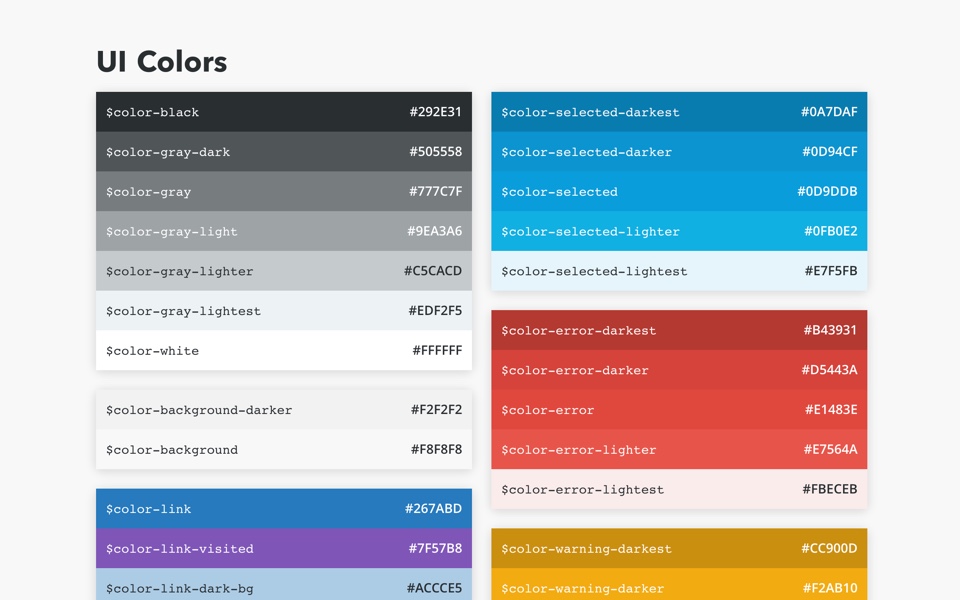Pick the $color-warning-darkest swatch

[x=679, y=549]
